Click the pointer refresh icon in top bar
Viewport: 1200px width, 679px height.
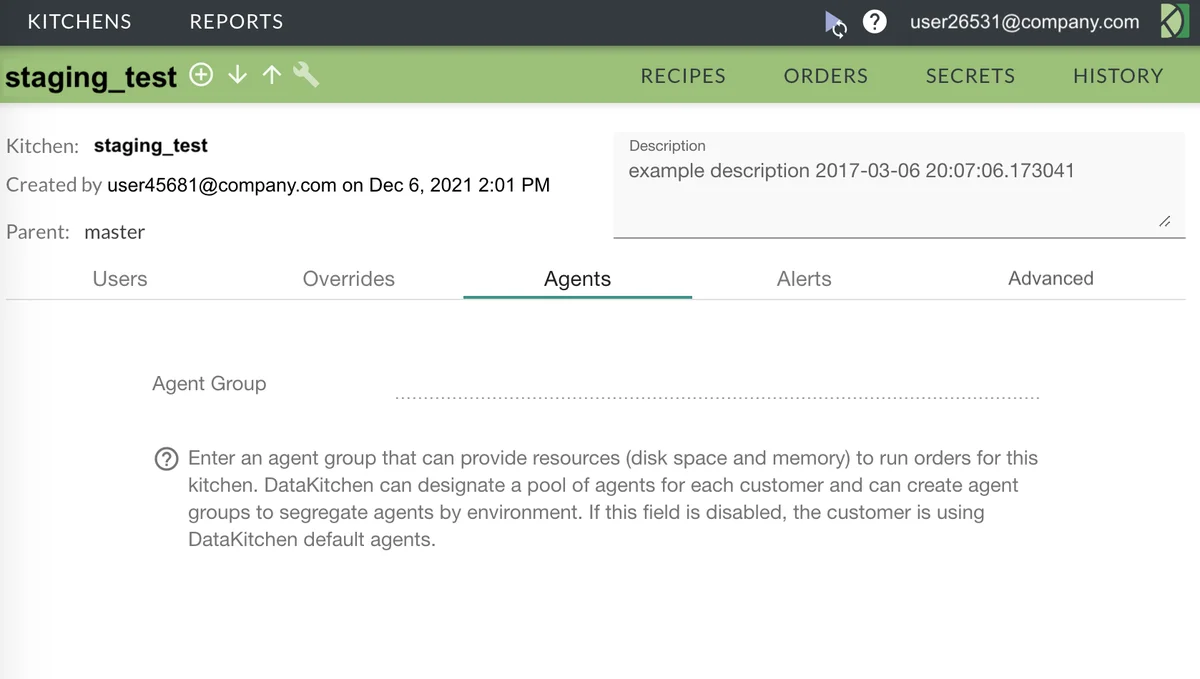coord(836,22)
